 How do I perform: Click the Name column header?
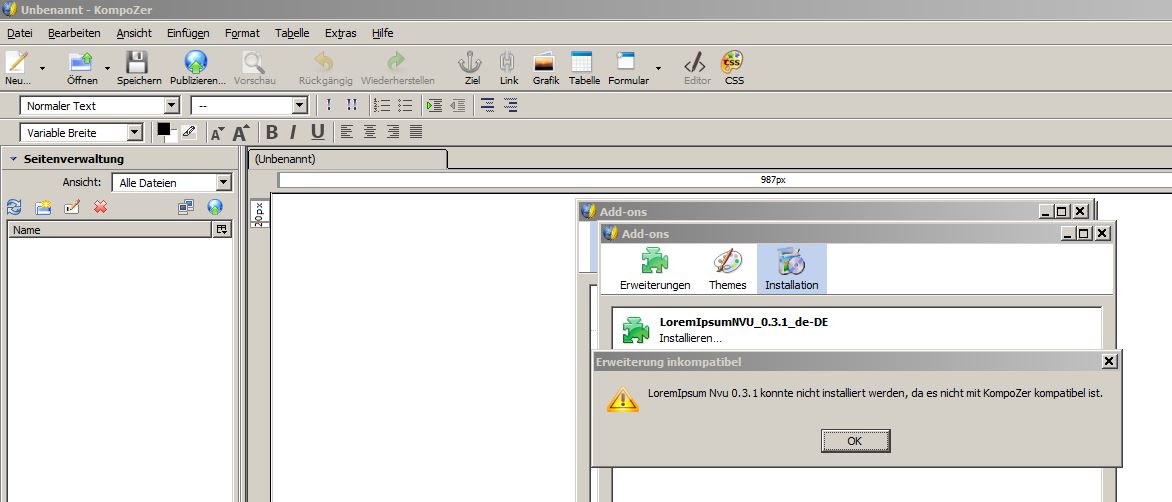(x=110, y=230)
